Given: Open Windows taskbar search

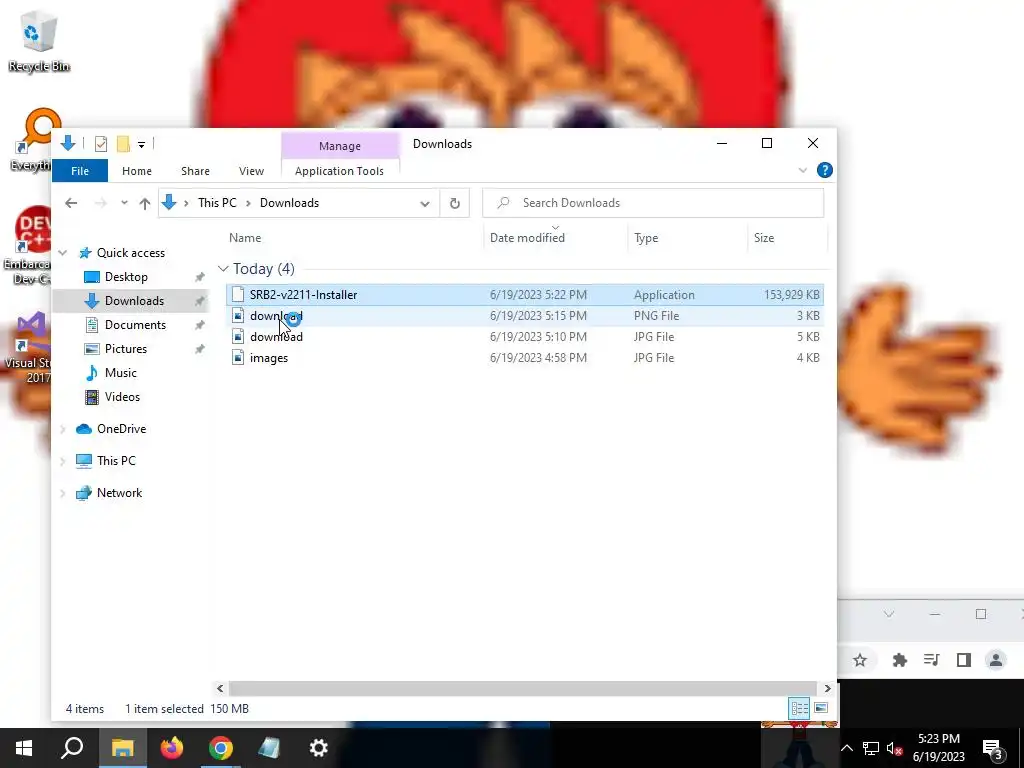Looking at the screenshot, I should [x=72, y=748].
